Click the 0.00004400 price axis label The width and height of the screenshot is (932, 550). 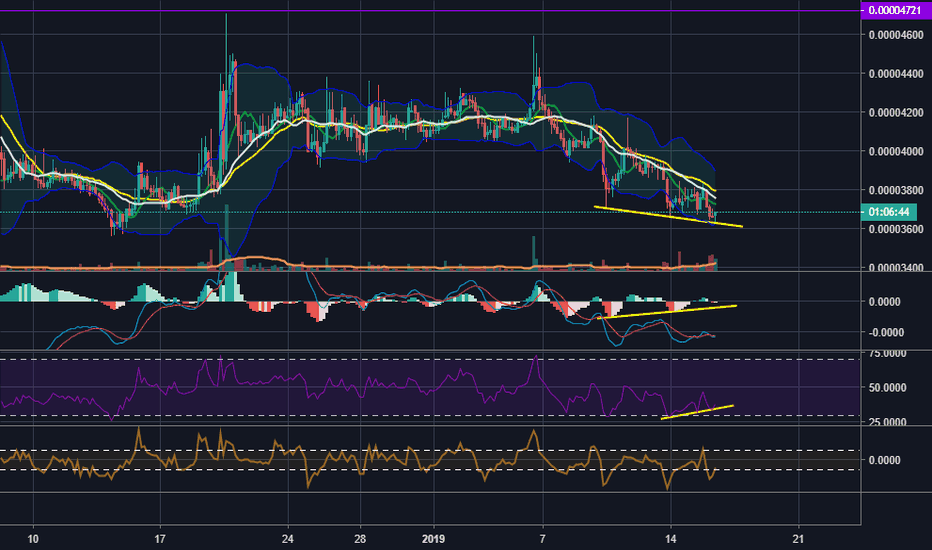point(896,74)
